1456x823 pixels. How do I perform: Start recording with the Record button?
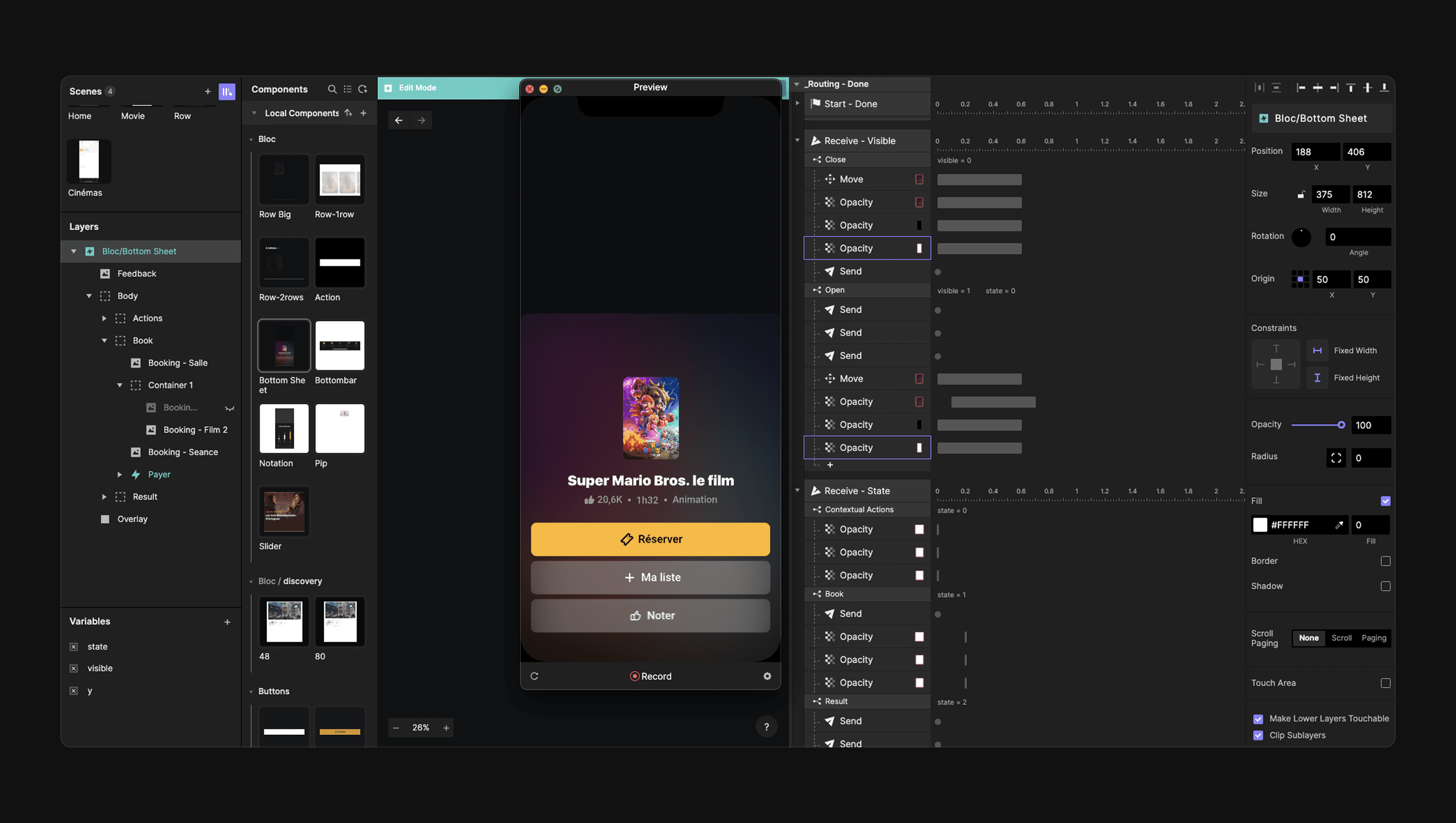pos(651,676)
